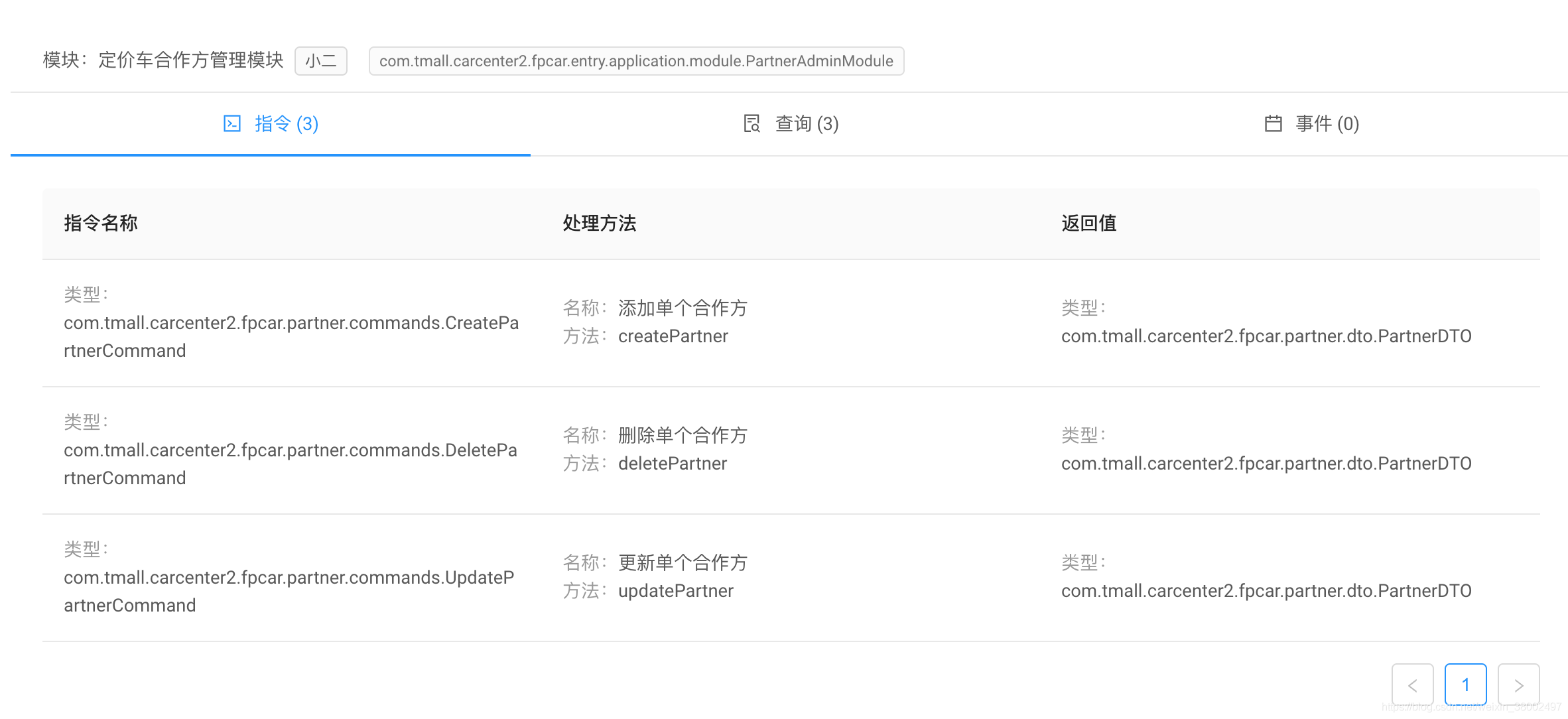
Task: Click the name 删除单个合作方
Action: [x=683, y=435]
